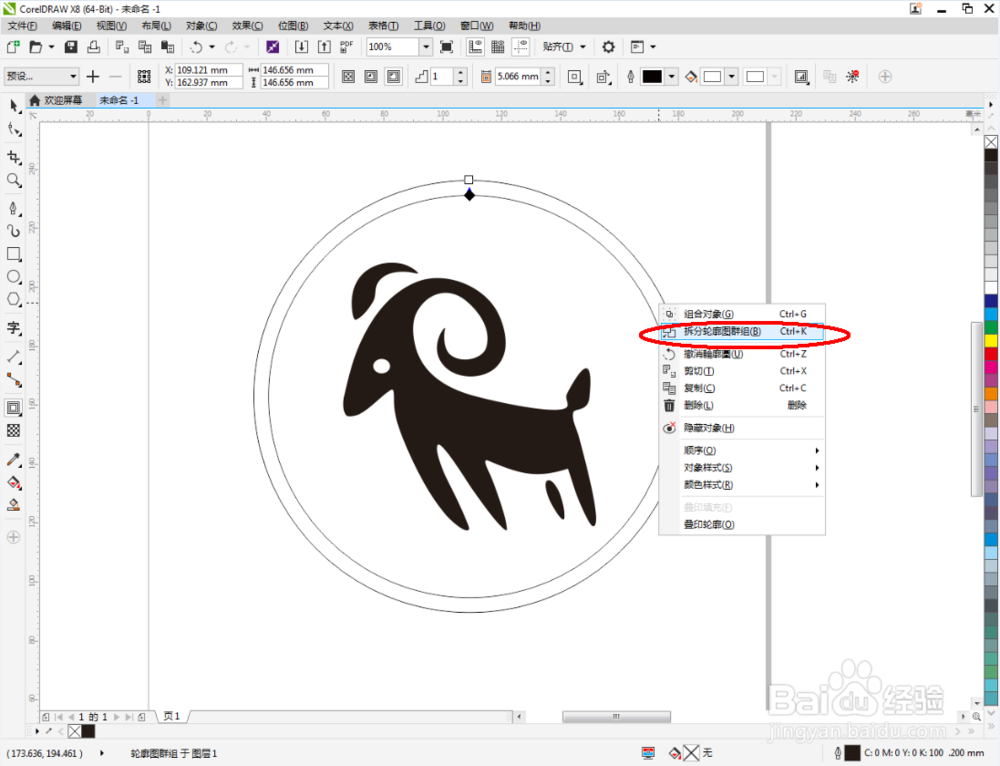Click the black outline color swatch
The width and height of the screenshot is (1000, 766).
[652, 77]
